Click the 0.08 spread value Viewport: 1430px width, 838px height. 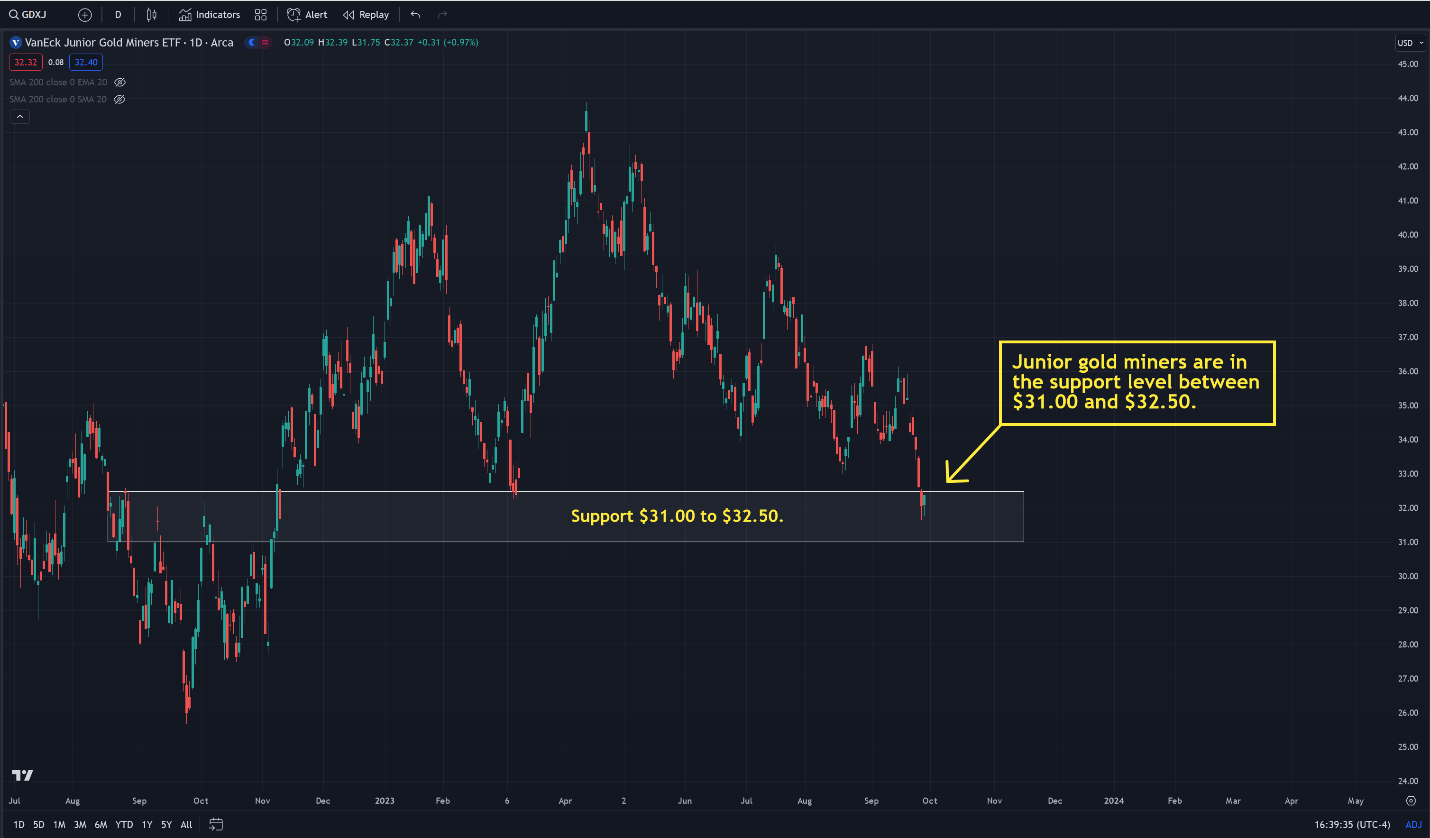[x=56, y=62]
